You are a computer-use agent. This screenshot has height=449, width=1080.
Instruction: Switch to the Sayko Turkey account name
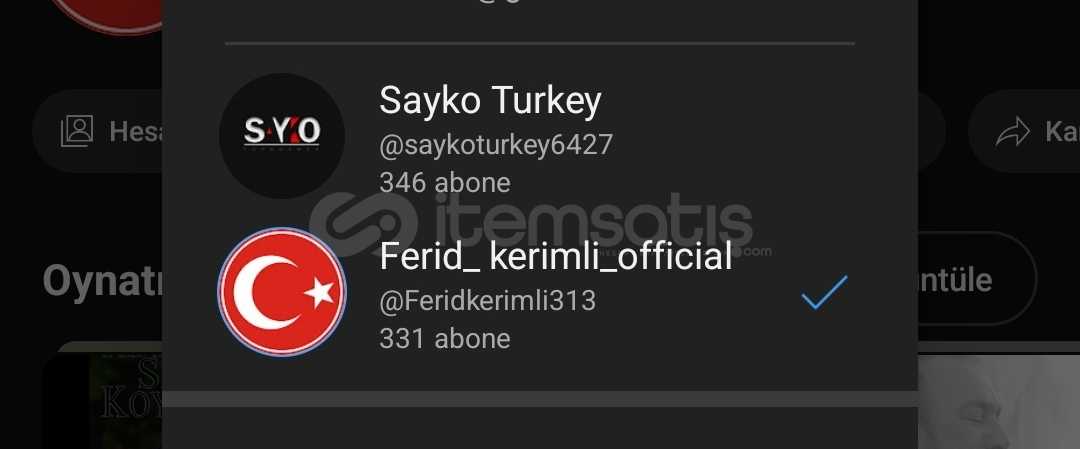point(490,101)
